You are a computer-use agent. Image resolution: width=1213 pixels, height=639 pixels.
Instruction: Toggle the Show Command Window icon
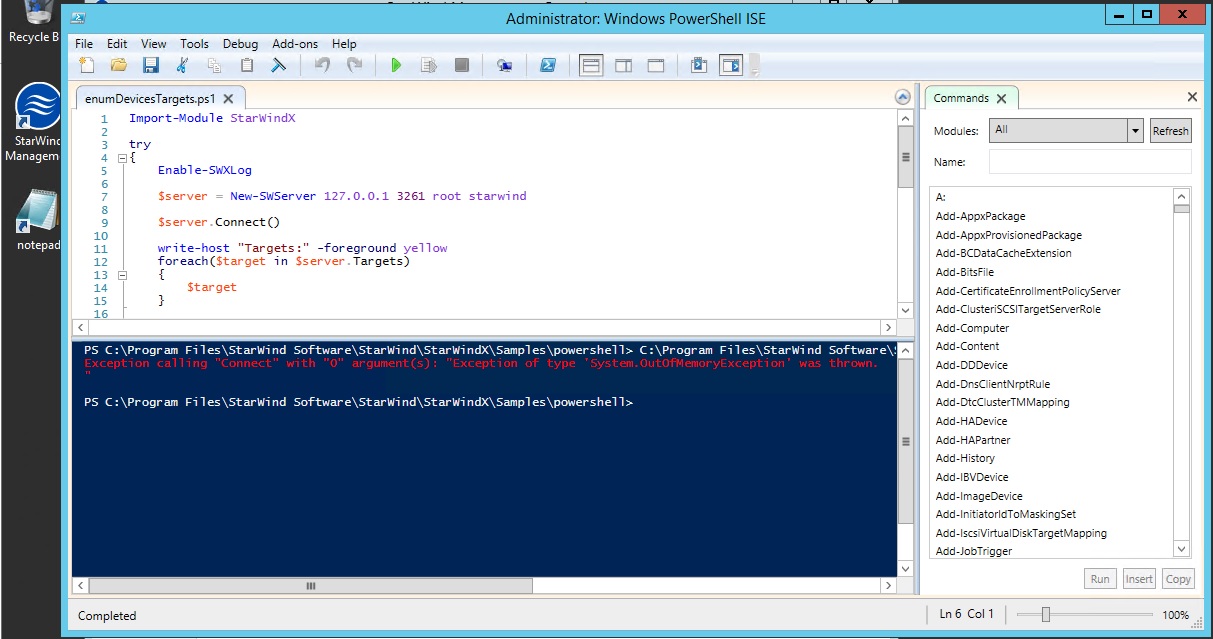699,65
